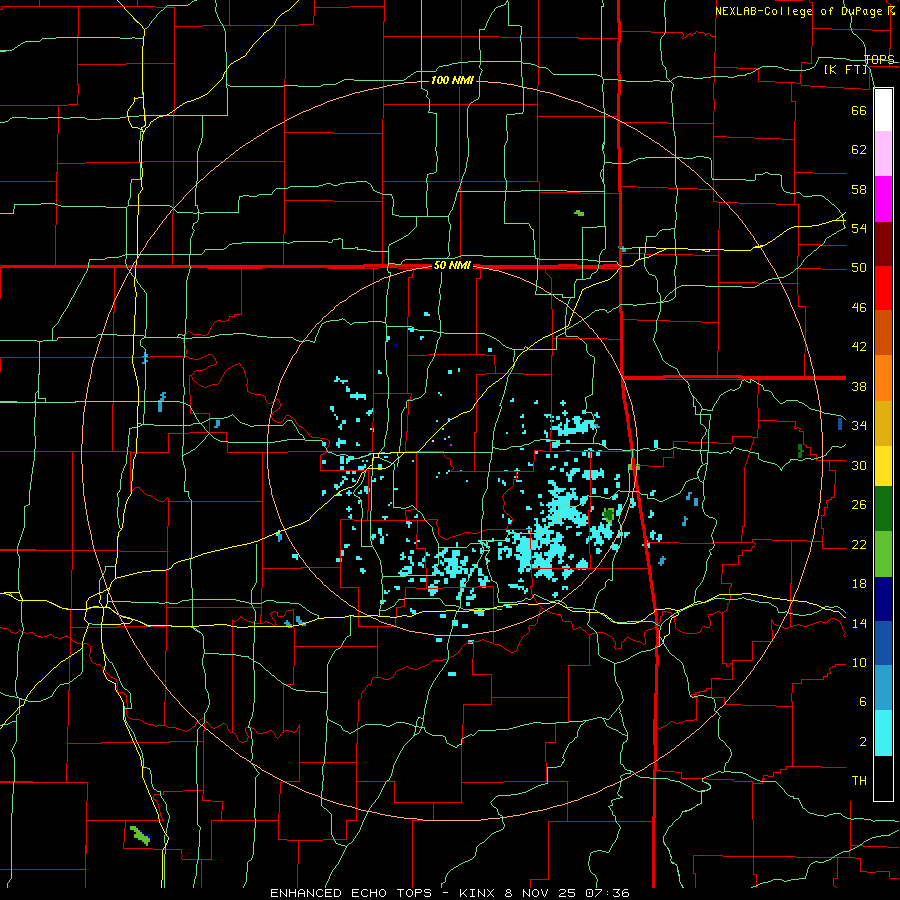Click the TH legend label
Image resolution: width=900 pixels, height=900 pixels.
(x=859, y=780)
